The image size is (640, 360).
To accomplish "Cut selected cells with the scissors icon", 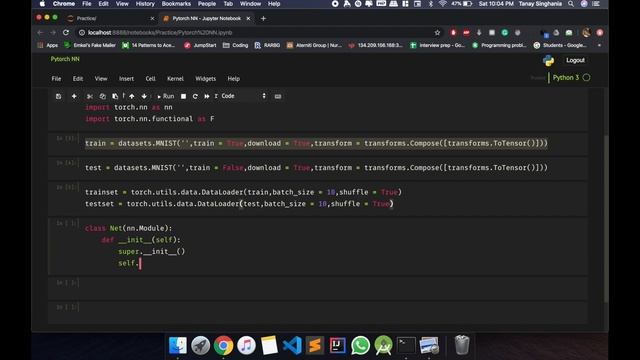I will (x=90, y=96).
